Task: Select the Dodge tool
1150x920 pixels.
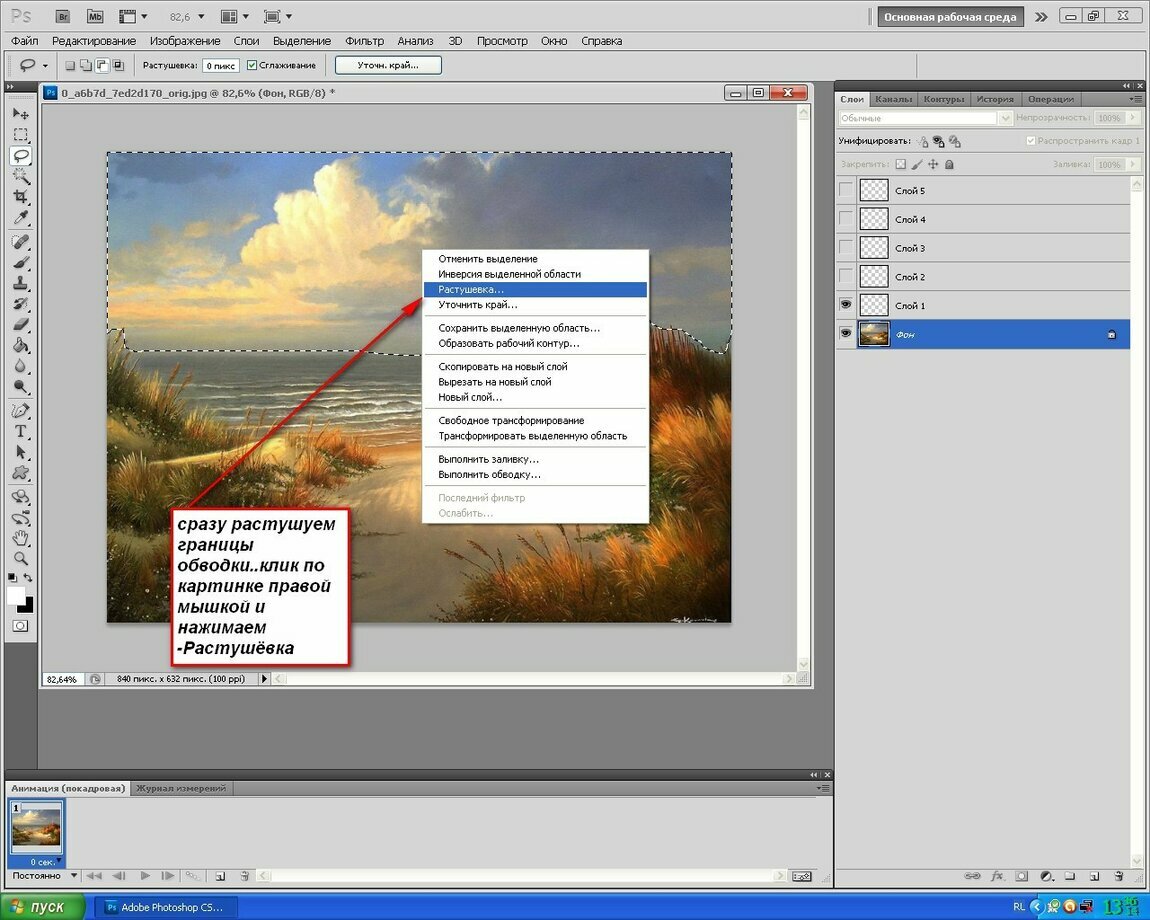Action: click(21, 387)
